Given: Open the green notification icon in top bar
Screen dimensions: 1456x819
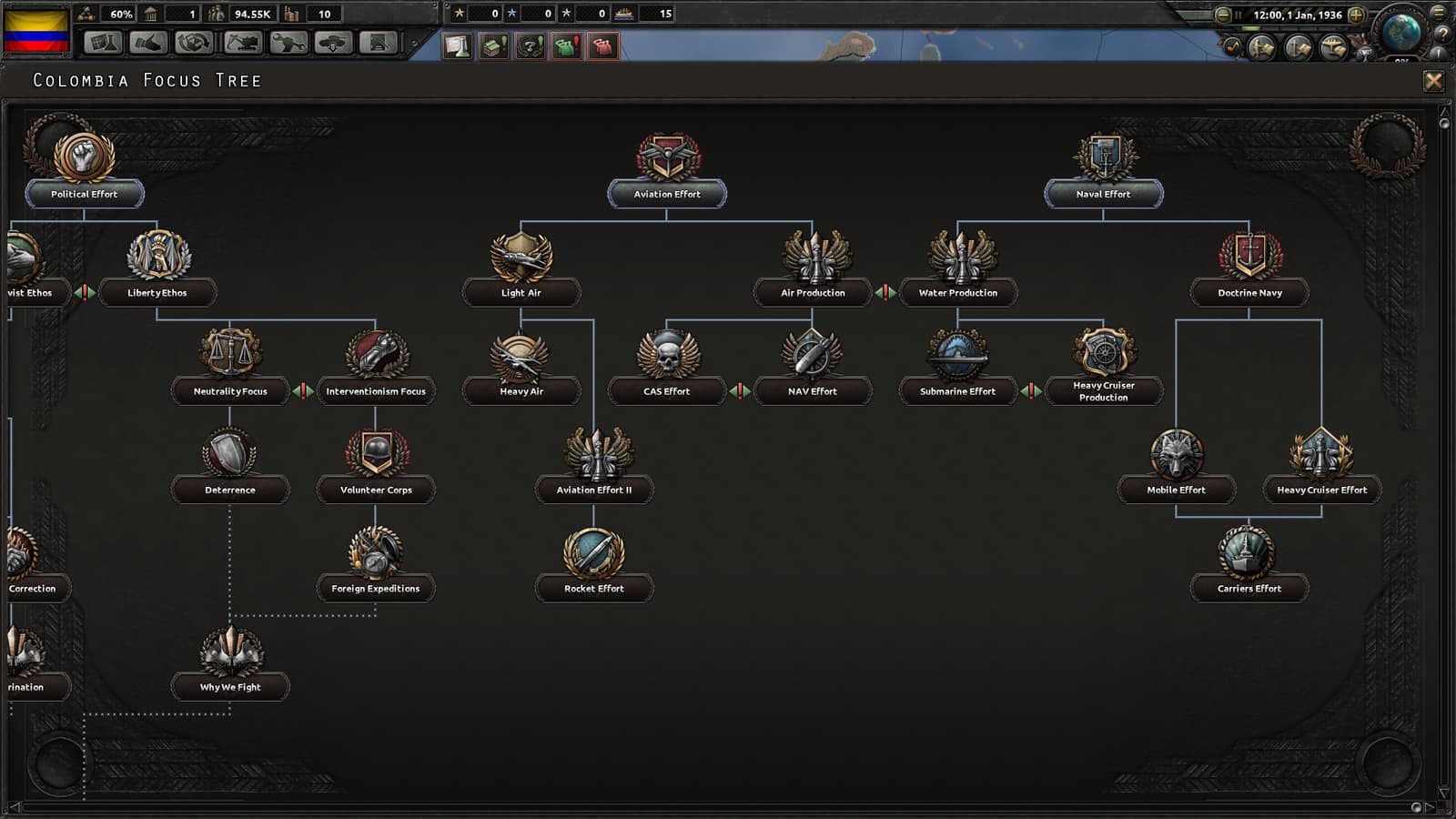Looking at the screenshot, I should point(566,45).
